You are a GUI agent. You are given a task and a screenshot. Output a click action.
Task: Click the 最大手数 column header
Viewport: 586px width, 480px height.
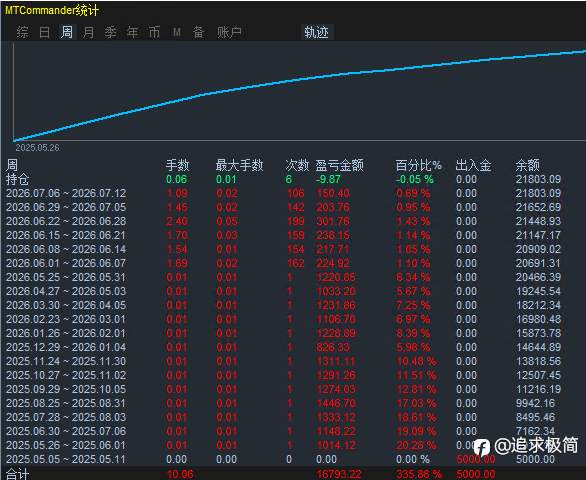(x=239, y=165)
